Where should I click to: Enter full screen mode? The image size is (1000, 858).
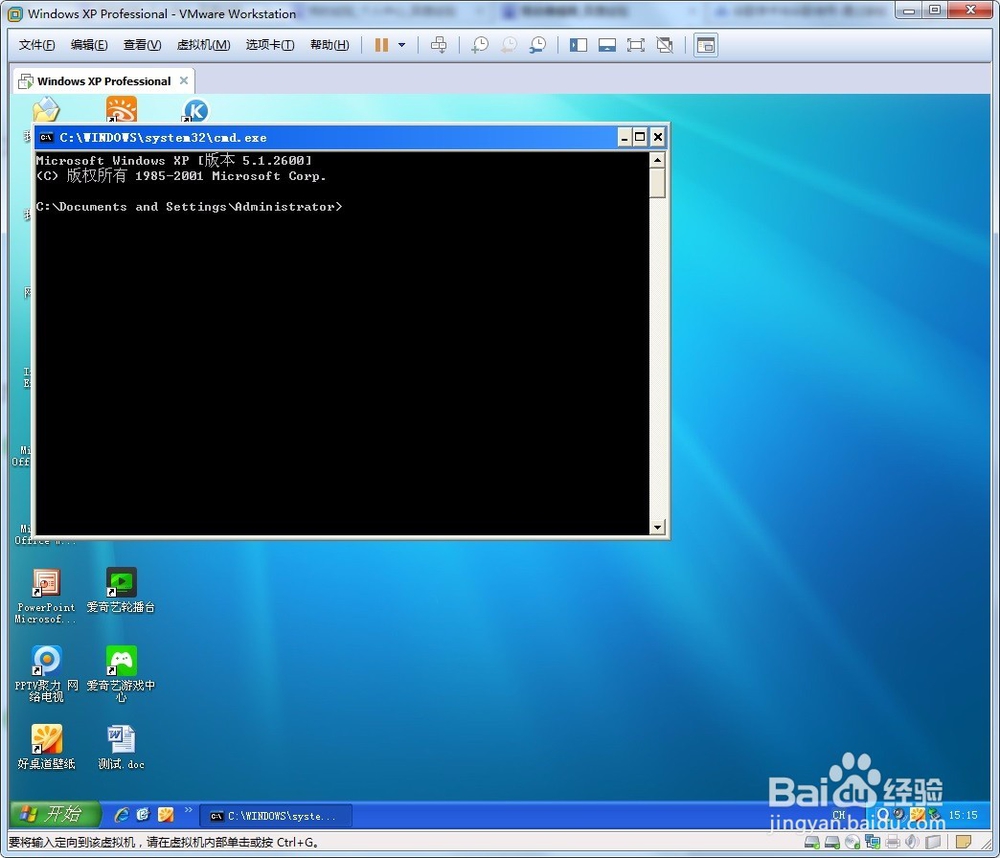click(636, 45)
